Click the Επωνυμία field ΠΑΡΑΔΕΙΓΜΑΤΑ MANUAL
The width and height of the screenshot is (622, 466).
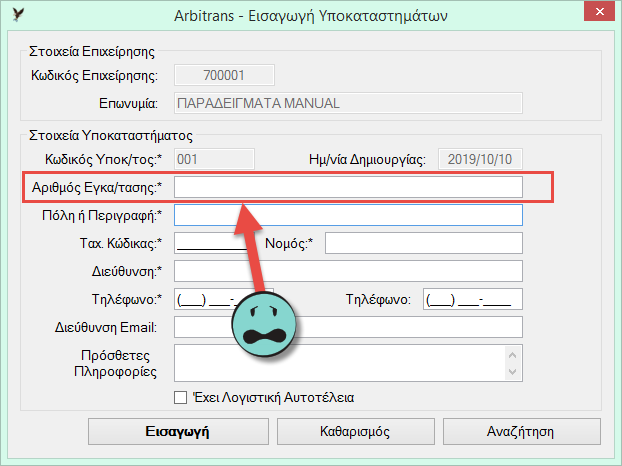click(x=348, y=103)
